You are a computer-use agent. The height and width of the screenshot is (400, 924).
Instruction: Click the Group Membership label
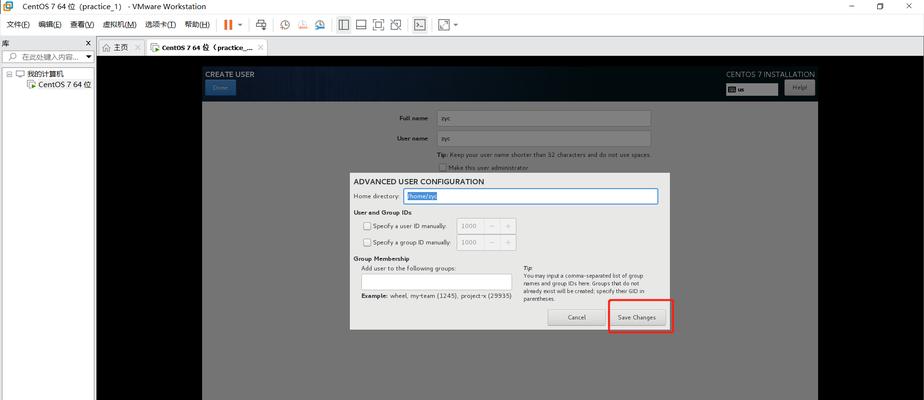point(381,259)
